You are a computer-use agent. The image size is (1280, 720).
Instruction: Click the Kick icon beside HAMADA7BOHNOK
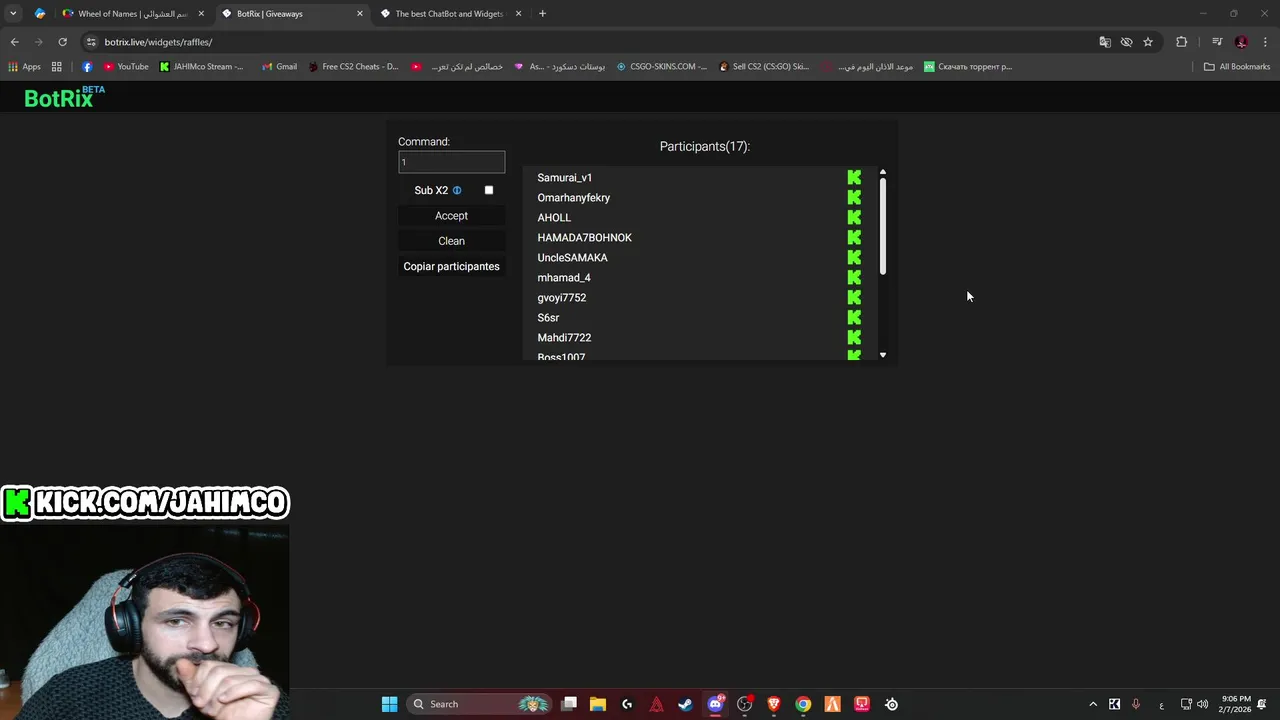854,237
